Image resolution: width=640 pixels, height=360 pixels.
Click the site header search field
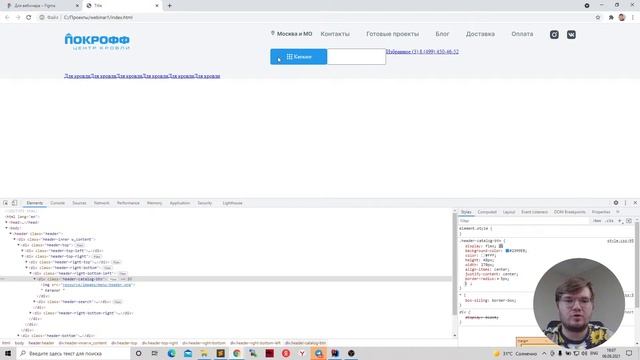tap(356, 57)
